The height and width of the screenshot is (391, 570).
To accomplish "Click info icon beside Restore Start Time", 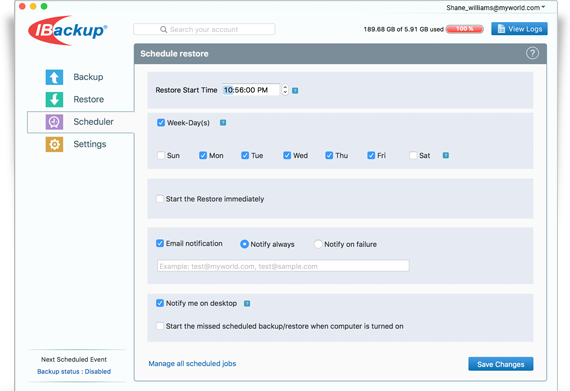I will pos(295,90).
